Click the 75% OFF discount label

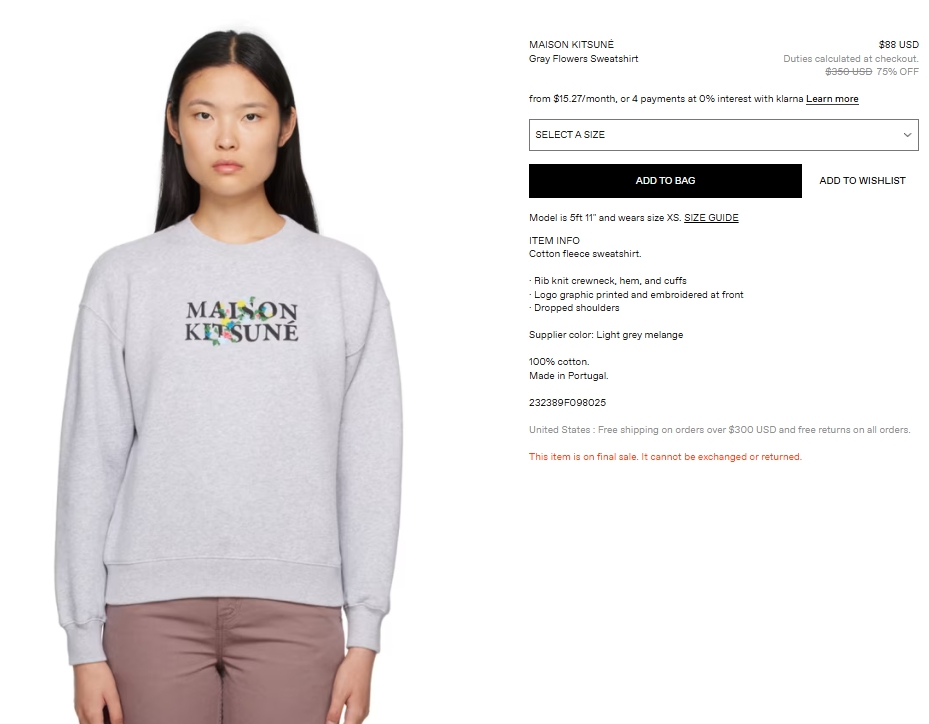[x=898, y=72]
